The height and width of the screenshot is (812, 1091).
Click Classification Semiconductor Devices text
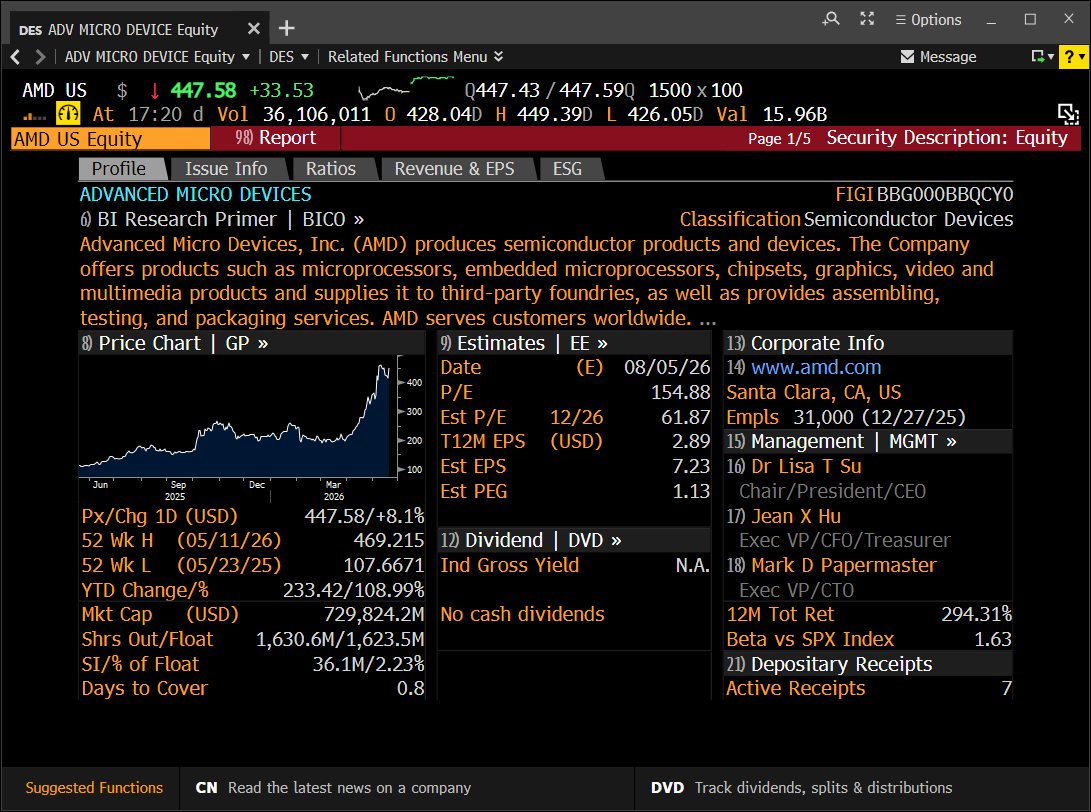846,219
